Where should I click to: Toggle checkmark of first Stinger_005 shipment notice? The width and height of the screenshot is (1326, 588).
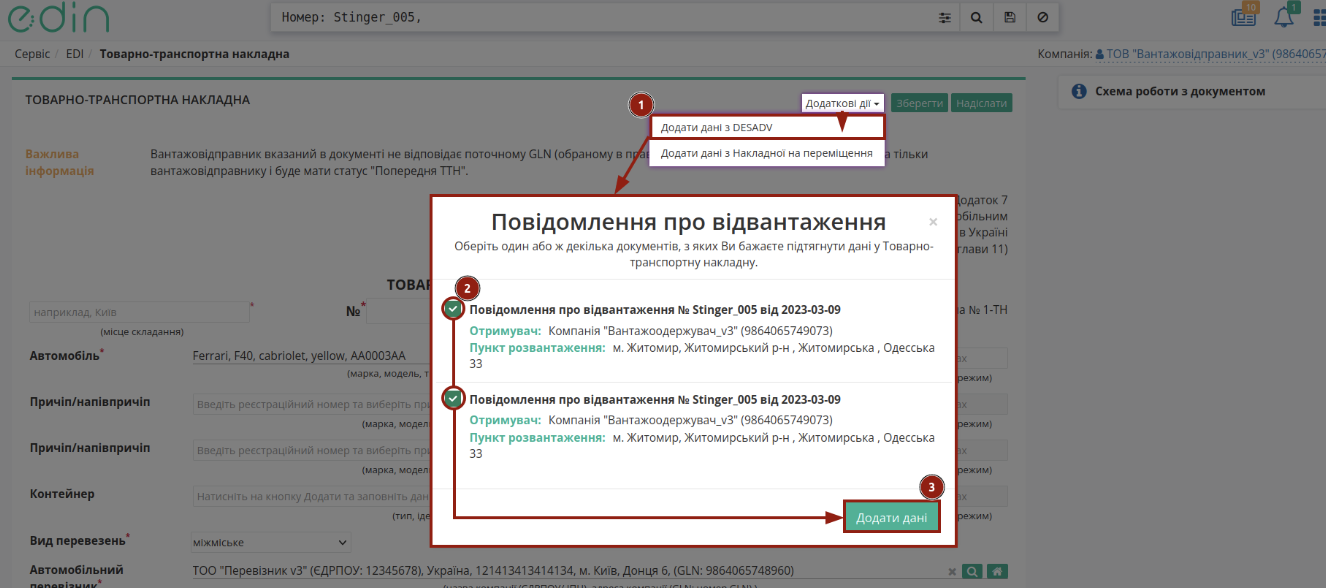[x=454, y=309]
